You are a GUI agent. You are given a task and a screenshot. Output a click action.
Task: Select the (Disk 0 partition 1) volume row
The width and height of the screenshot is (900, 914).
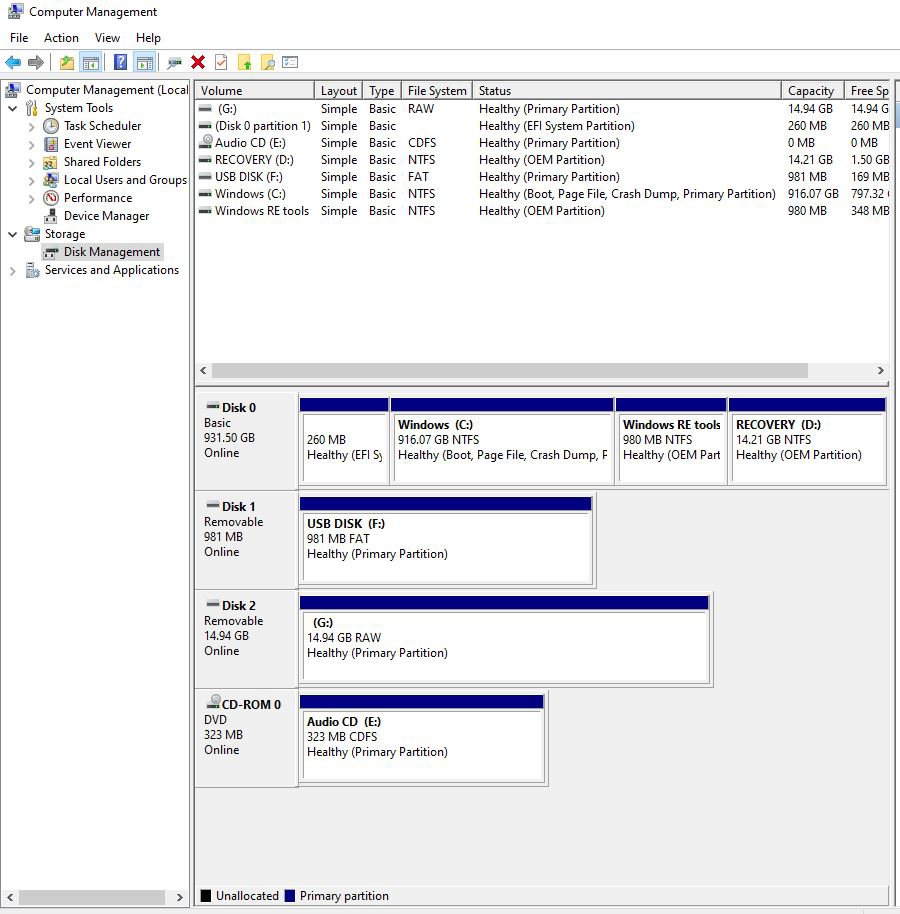point(542,126)
